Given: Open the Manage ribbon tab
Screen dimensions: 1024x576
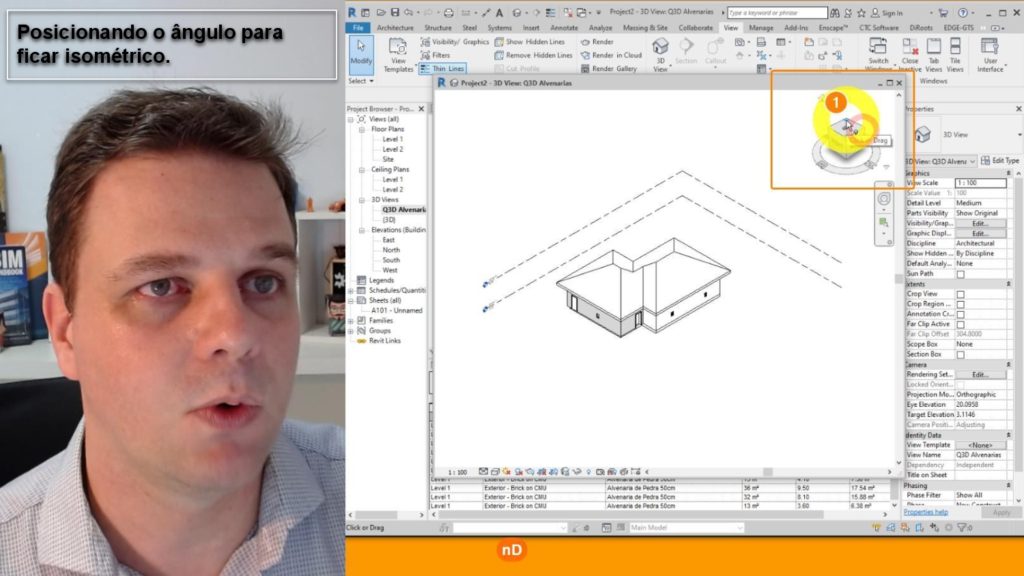Looking at the screenshot, I should pos(761,28).
